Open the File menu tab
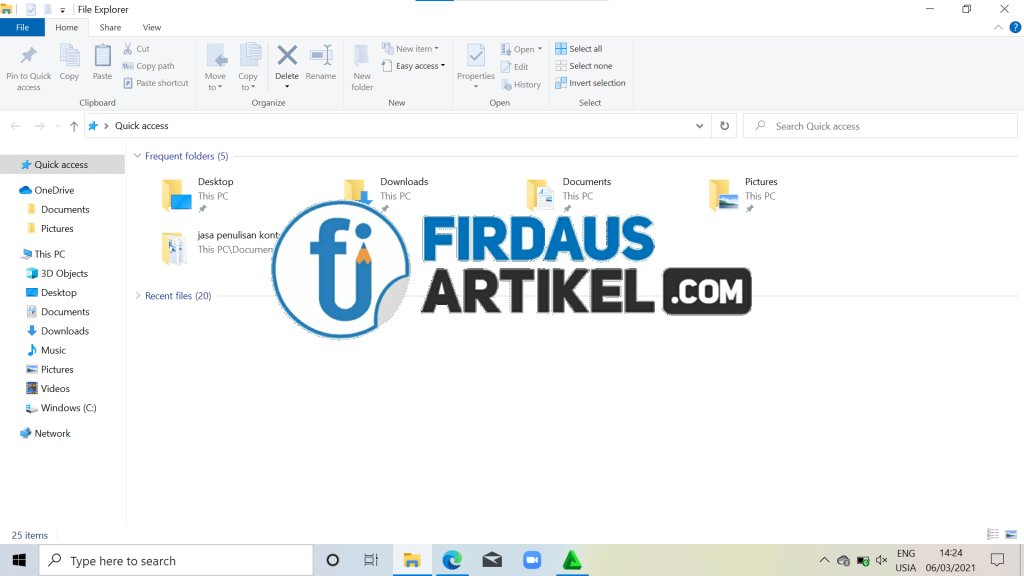Viewport: 1024px width, 576px height. click(x=22, y=27)
